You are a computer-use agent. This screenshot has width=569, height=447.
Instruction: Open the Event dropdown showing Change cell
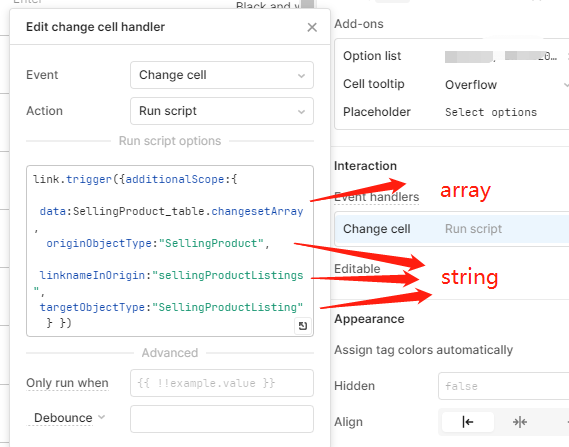222,75
